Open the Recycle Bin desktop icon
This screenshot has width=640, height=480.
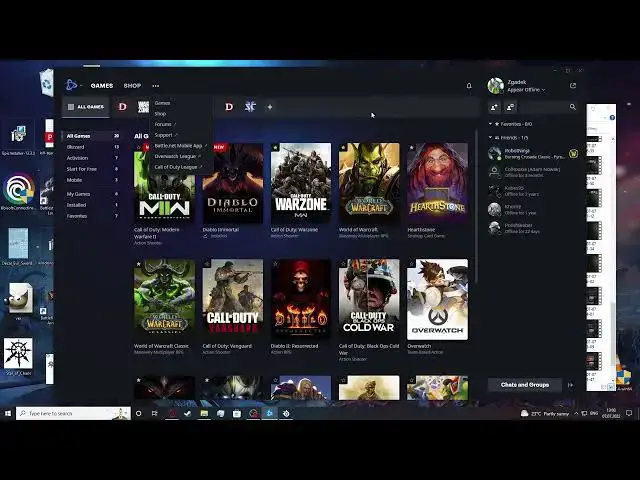tap(47, 83)
